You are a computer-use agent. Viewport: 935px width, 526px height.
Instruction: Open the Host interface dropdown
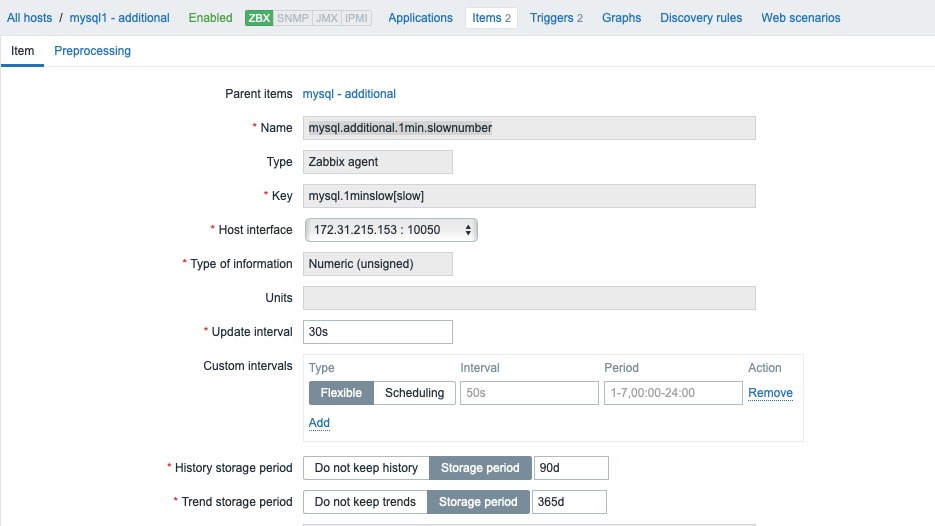pyautogui.click(x=391, y=230)
